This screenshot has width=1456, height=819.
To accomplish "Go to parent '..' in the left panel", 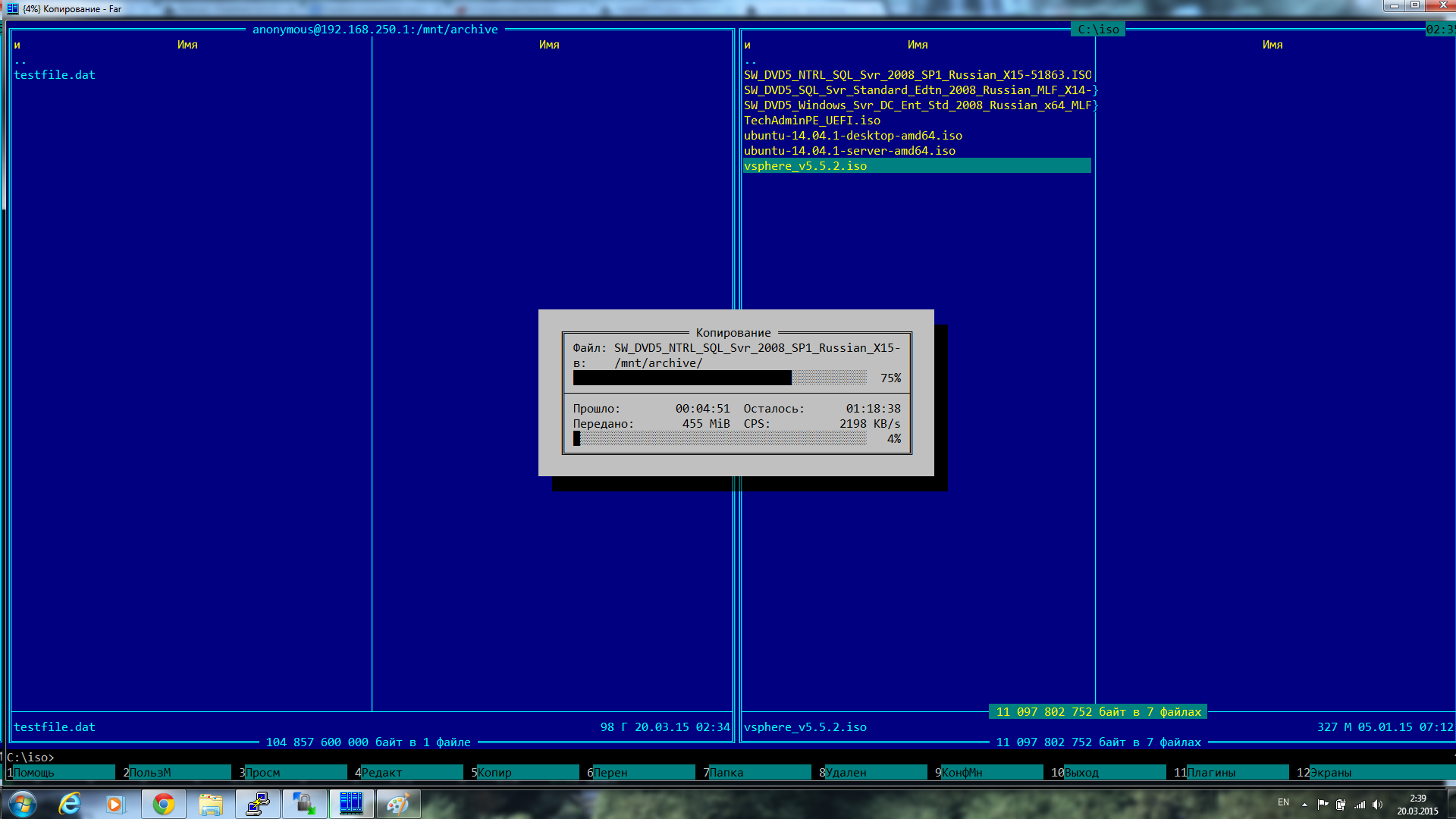I will (20, 60).
